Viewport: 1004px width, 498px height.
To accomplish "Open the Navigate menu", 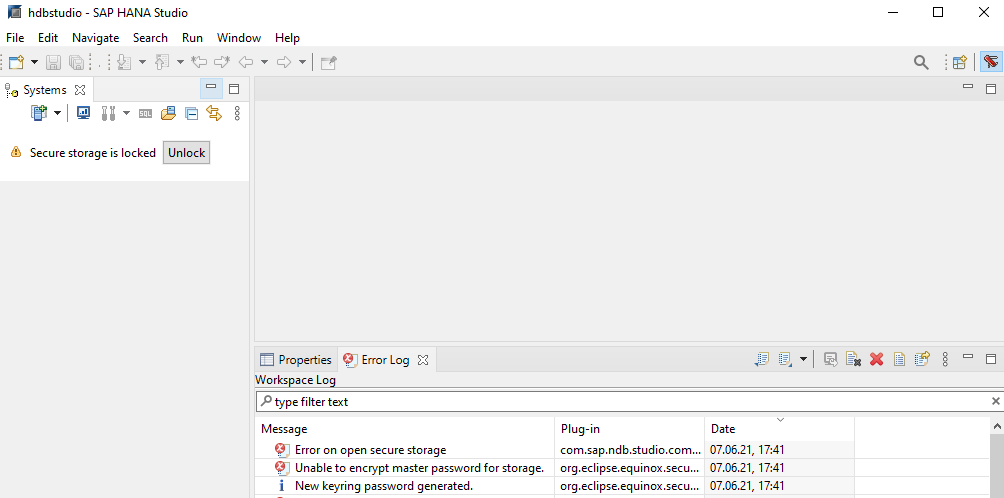I will click(x=95, y=38).
